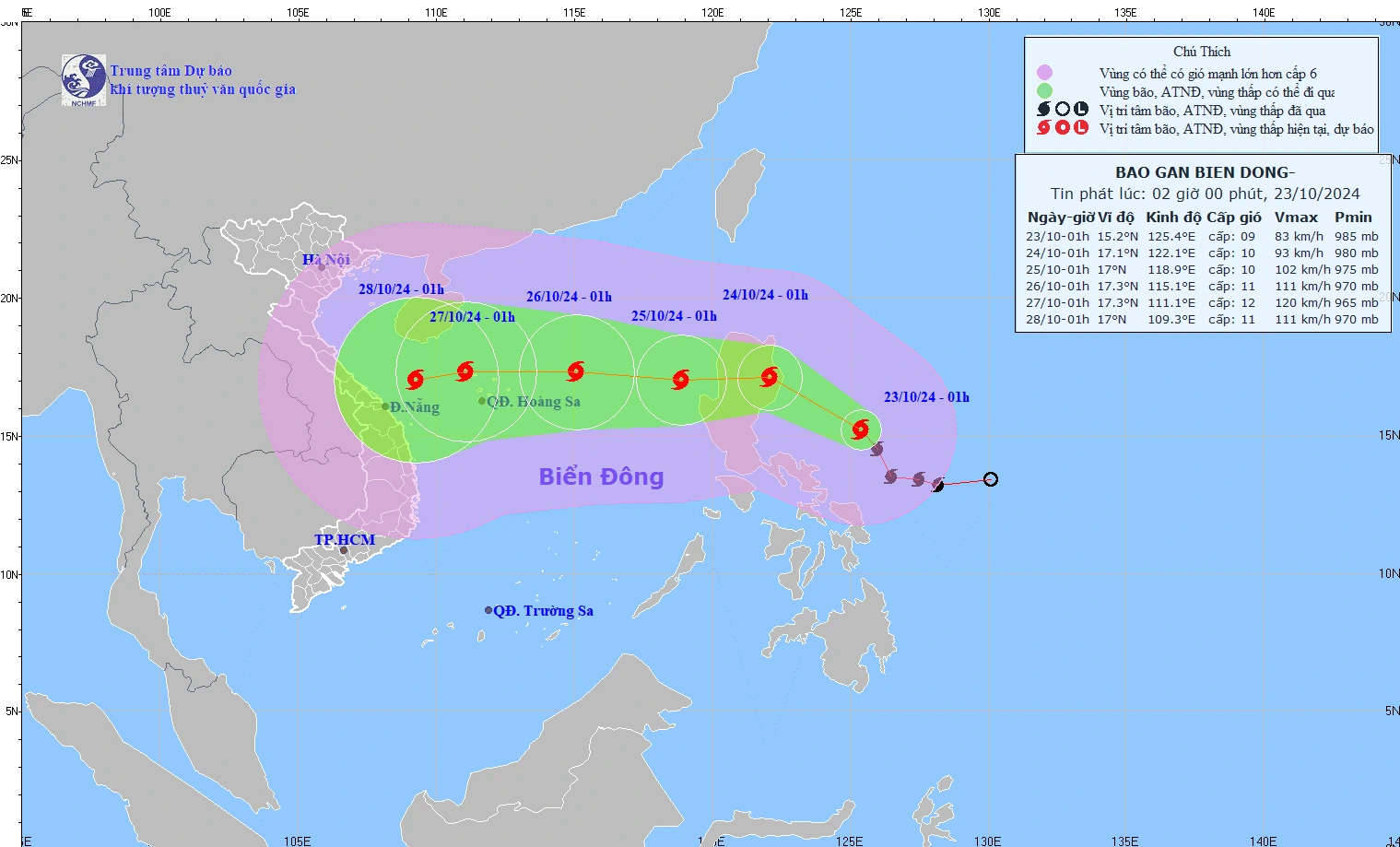Image resolution: width=1400 pixels, height=847 pixels.
Task: Select the red storm icon dated 28/10/24
Action: pos(416,379)
